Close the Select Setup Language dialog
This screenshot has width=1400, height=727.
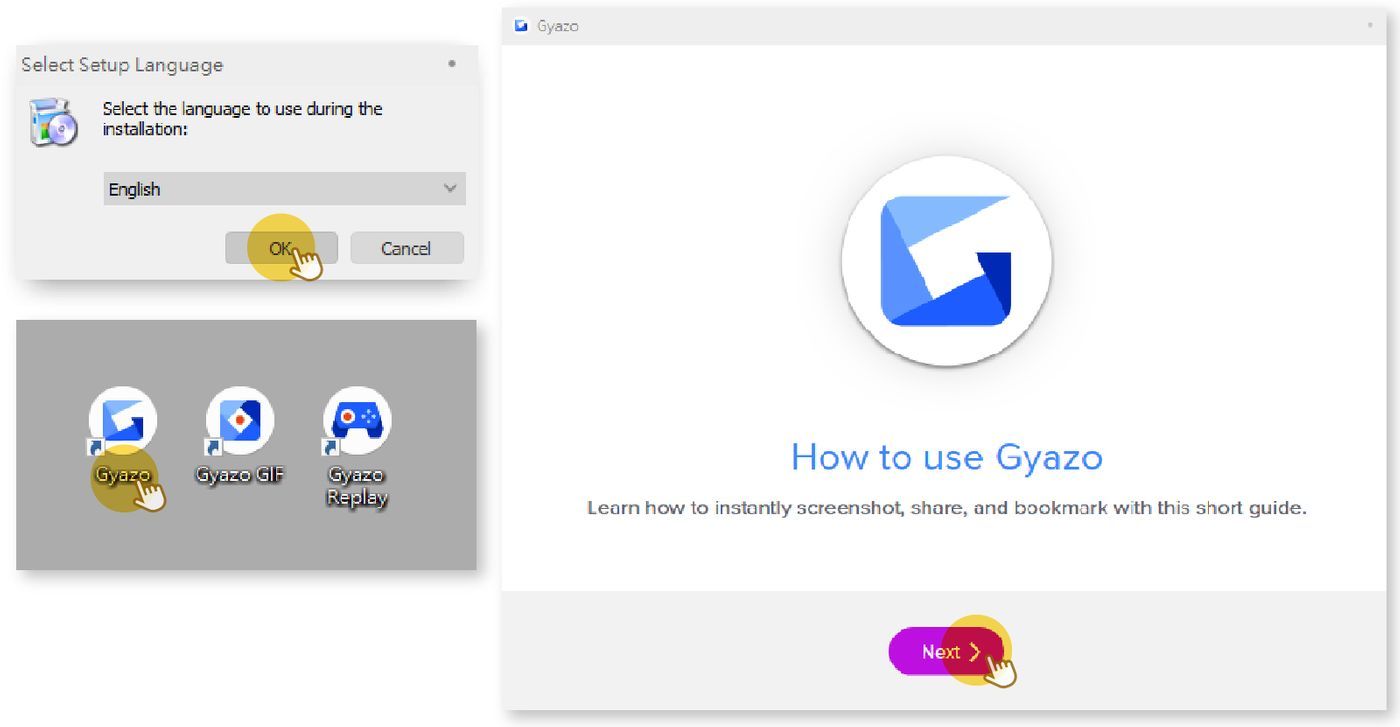point(452,64)
